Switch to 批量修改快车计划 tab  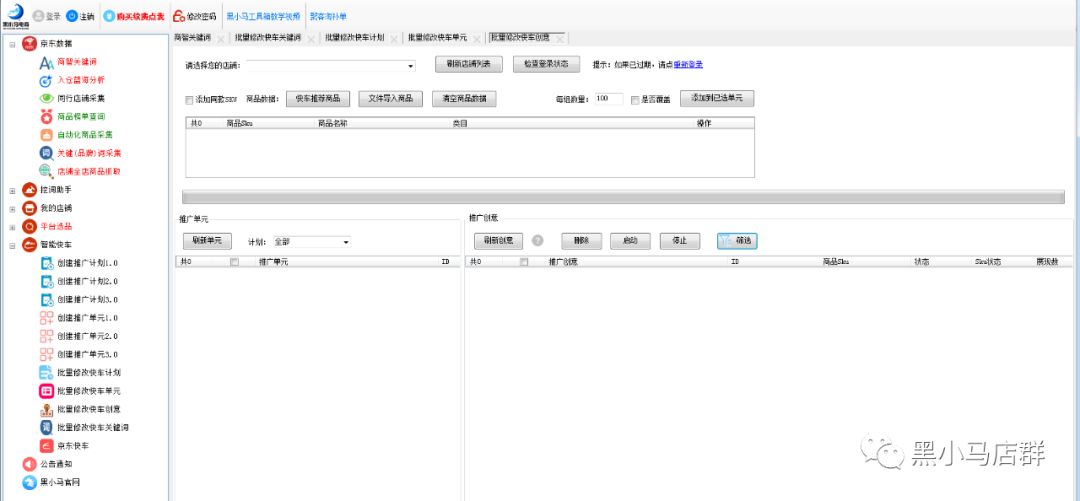[x=354, y=38]
